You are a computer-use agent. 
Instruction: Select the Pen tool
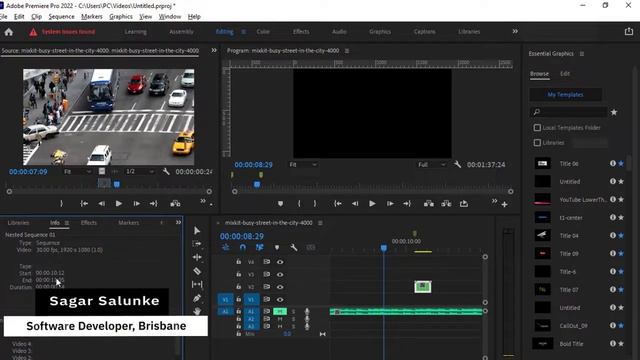pos(197,298)
